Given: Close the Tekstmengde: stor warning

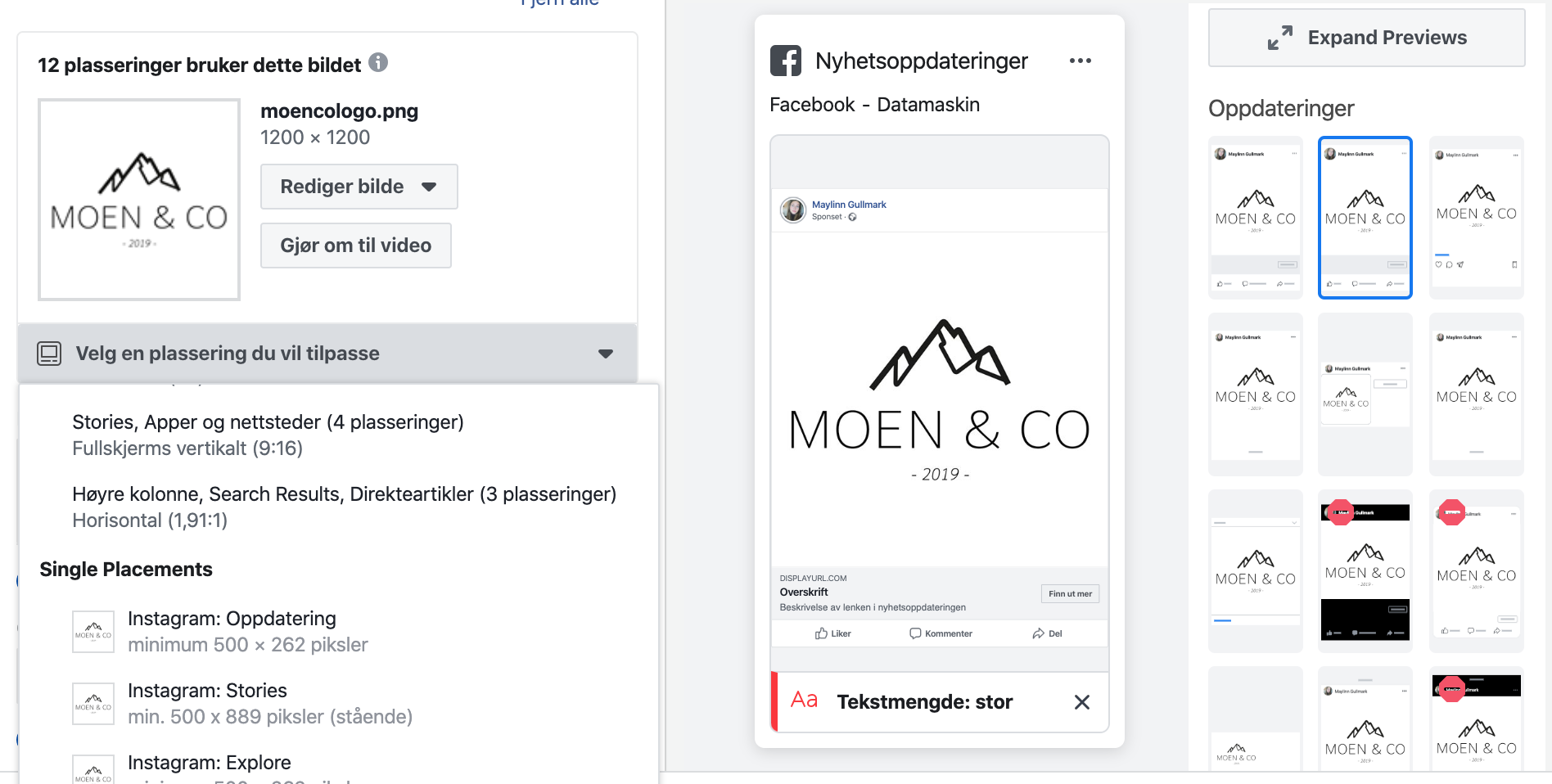Looking at the screenshot, I should pyautogui.click(x=1081, y=702).
